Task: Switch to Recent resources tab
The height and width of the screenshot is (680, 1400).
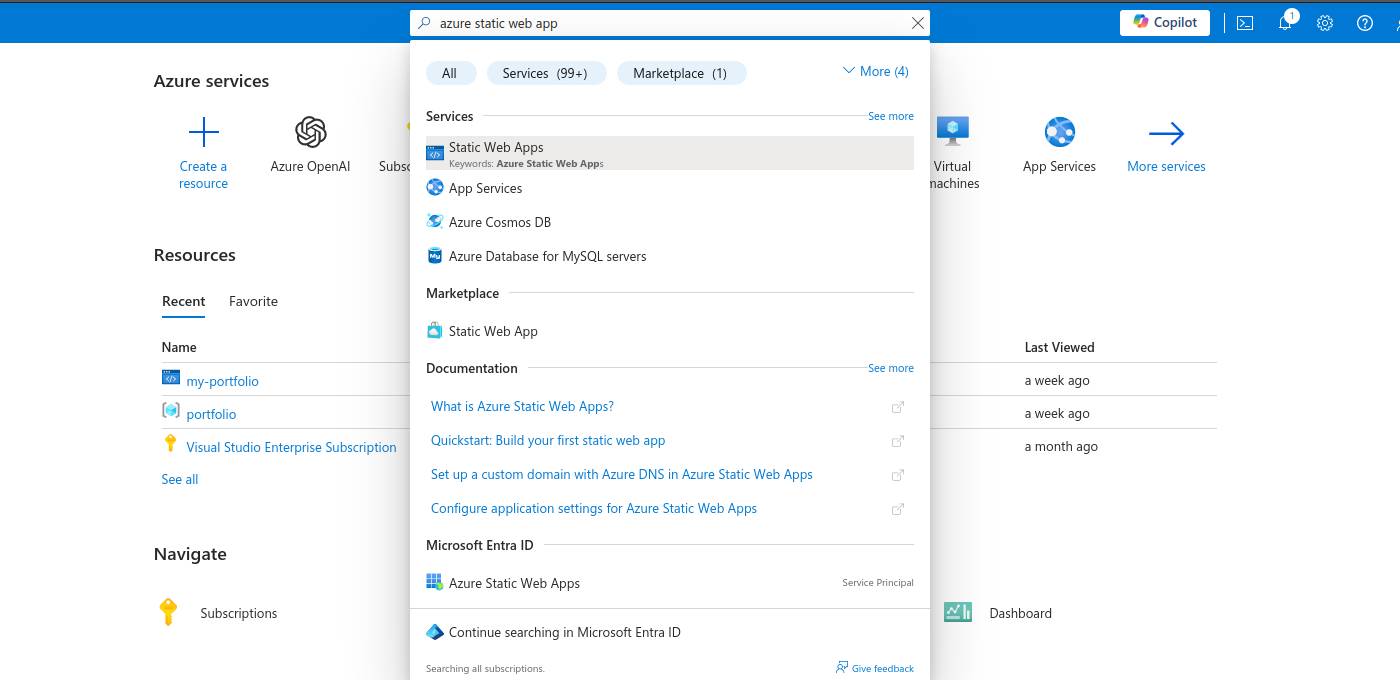Action: pos(184,301)
